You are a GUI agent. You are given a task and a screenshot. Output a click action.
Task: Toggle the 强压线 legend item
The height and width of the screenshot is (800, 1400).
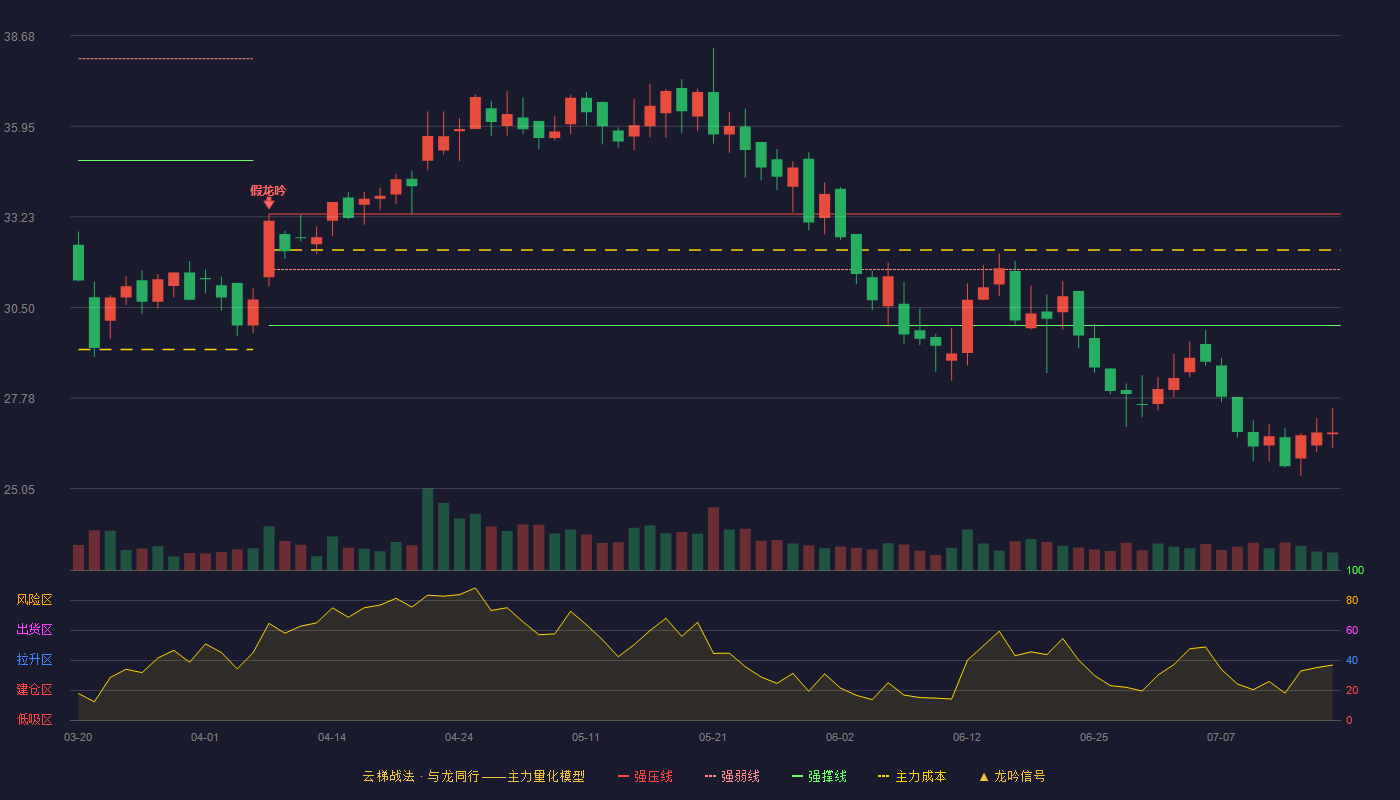click(x=645, y=776)
